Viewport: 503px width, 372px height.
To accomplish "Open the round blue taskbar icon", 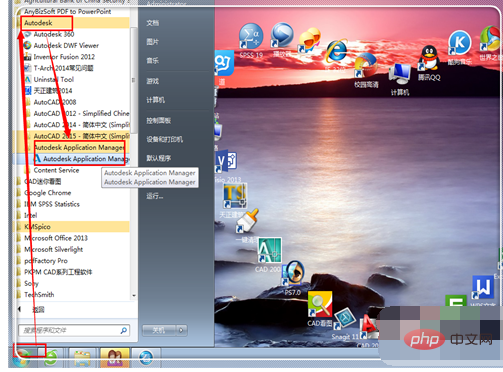I will [146, 358].
